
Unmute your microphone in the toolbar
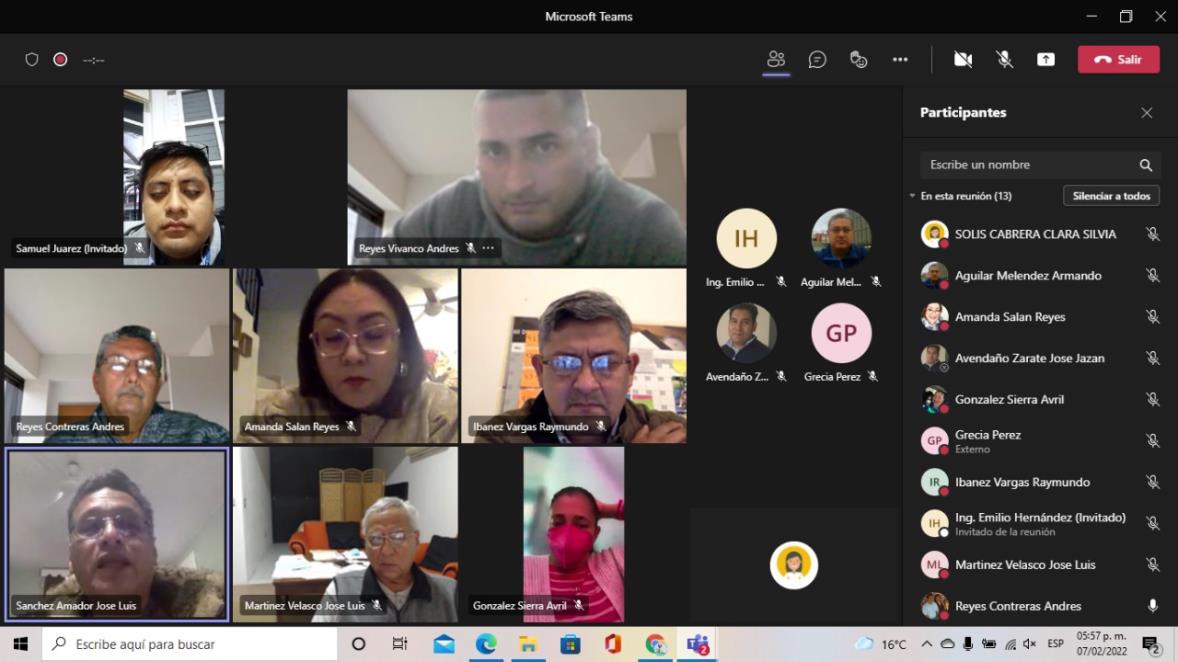[1004, 60]
